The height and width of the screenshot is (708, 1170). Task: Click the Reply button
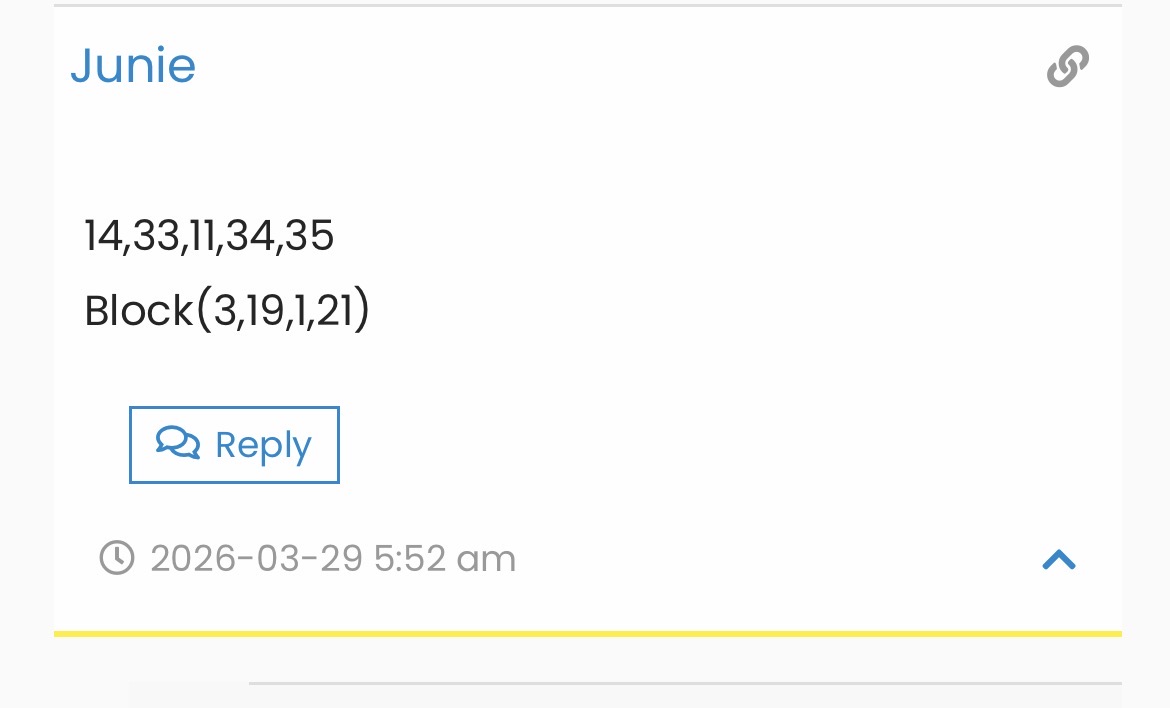coord(234,445)
